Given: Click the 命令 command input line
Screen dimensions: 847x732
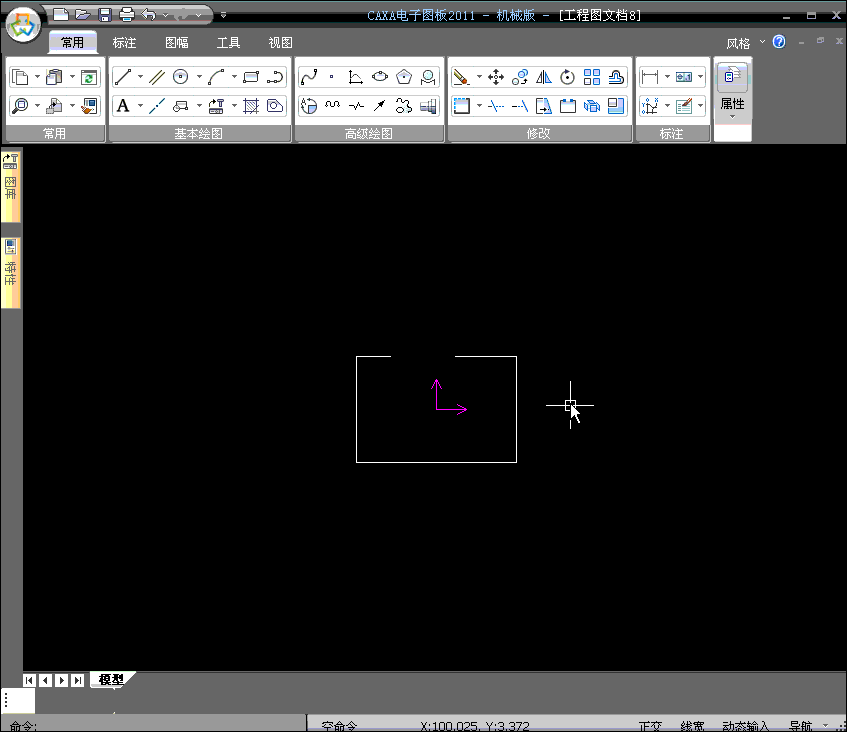Looking at the screenshot, I should click(x=153, y=724).
